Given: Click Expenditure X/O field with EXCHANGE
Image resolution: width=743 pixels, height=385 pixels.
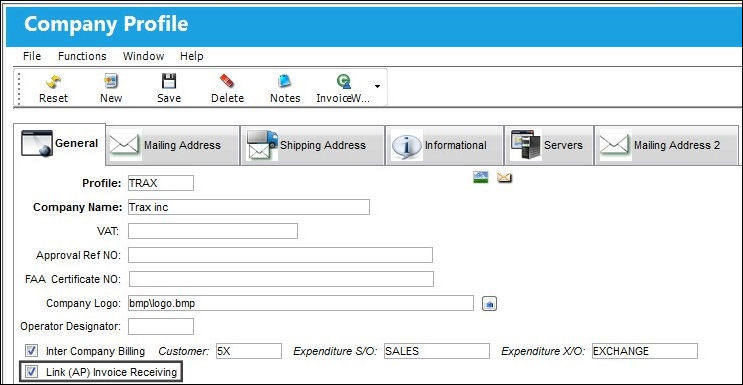Looking at the screenshot, I should point(645,351).
